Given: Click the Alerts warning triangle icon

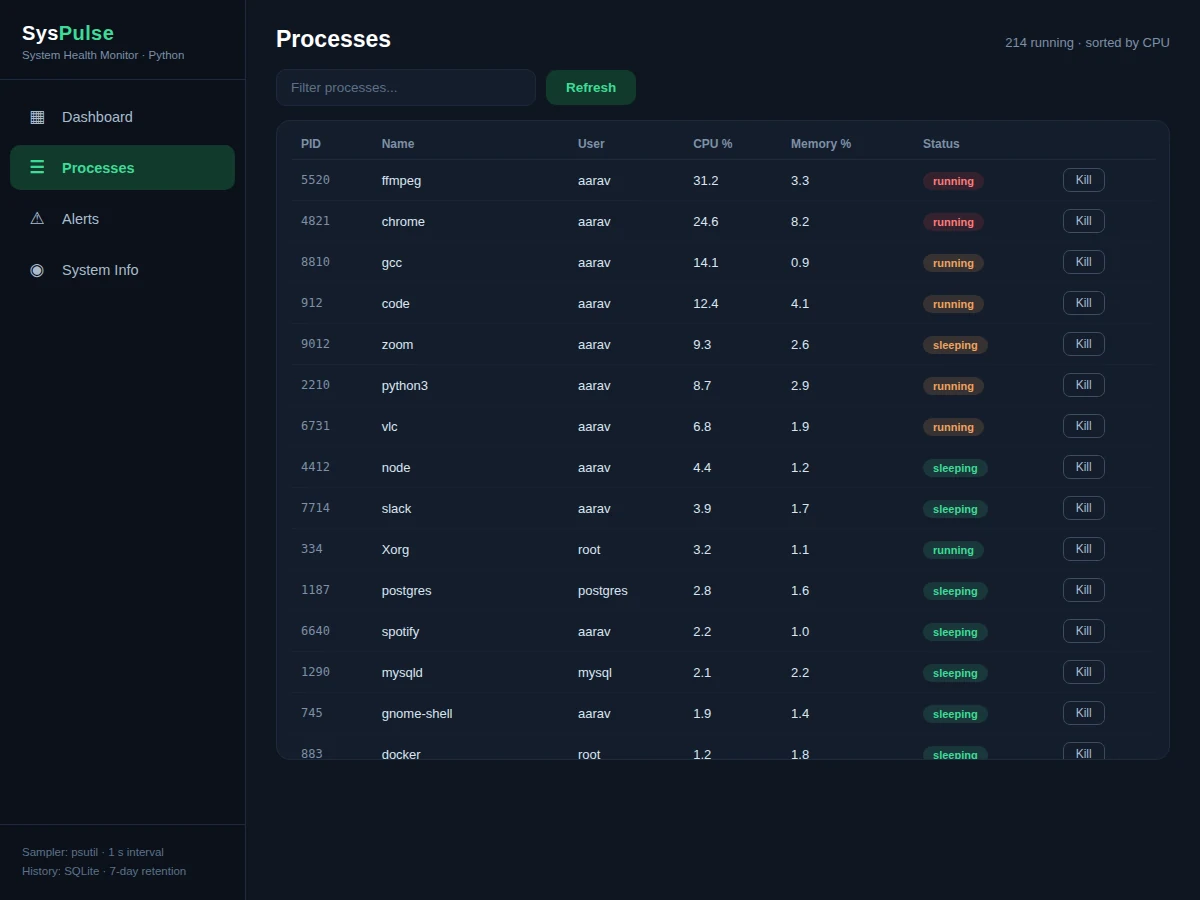Looking at the screenshot, I should [37, 219].
